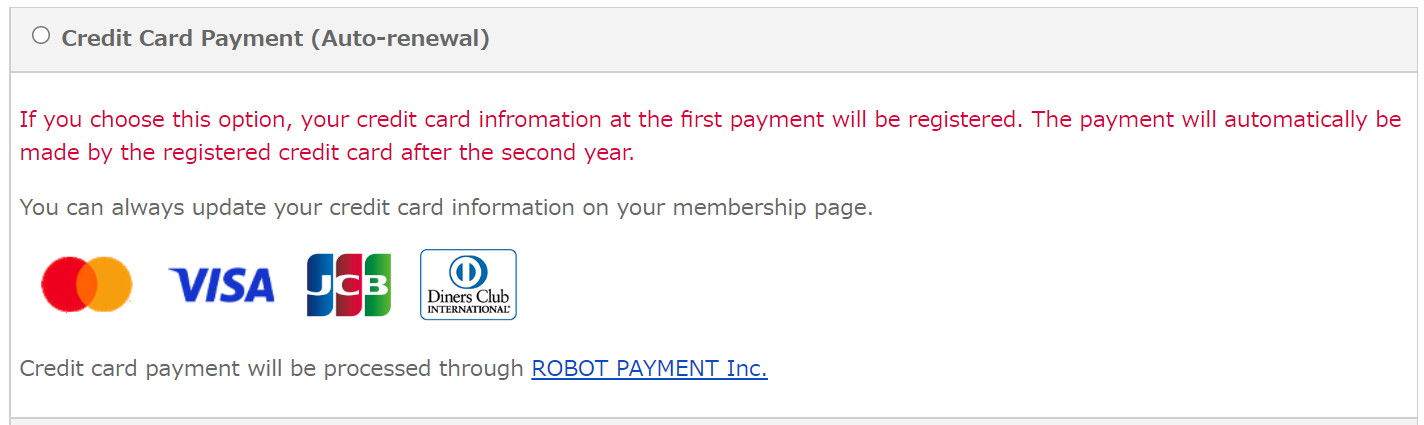Image resolution: width=1424 pixels, height=425 pixels.
Task: Click the blue J block of JCB
Action: [320, 285]
